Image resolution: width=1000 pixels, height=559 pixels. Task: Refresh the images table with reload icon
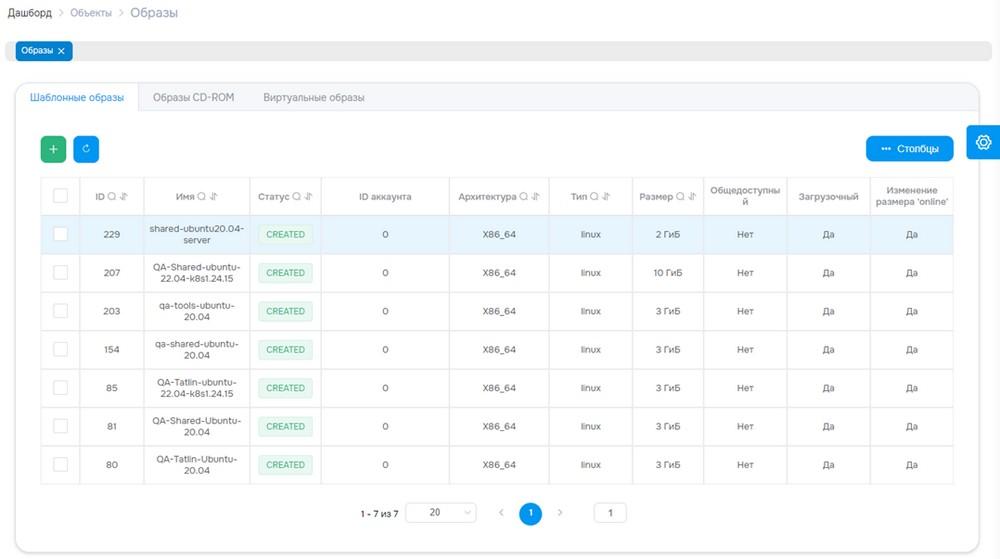tap(86, 149)
